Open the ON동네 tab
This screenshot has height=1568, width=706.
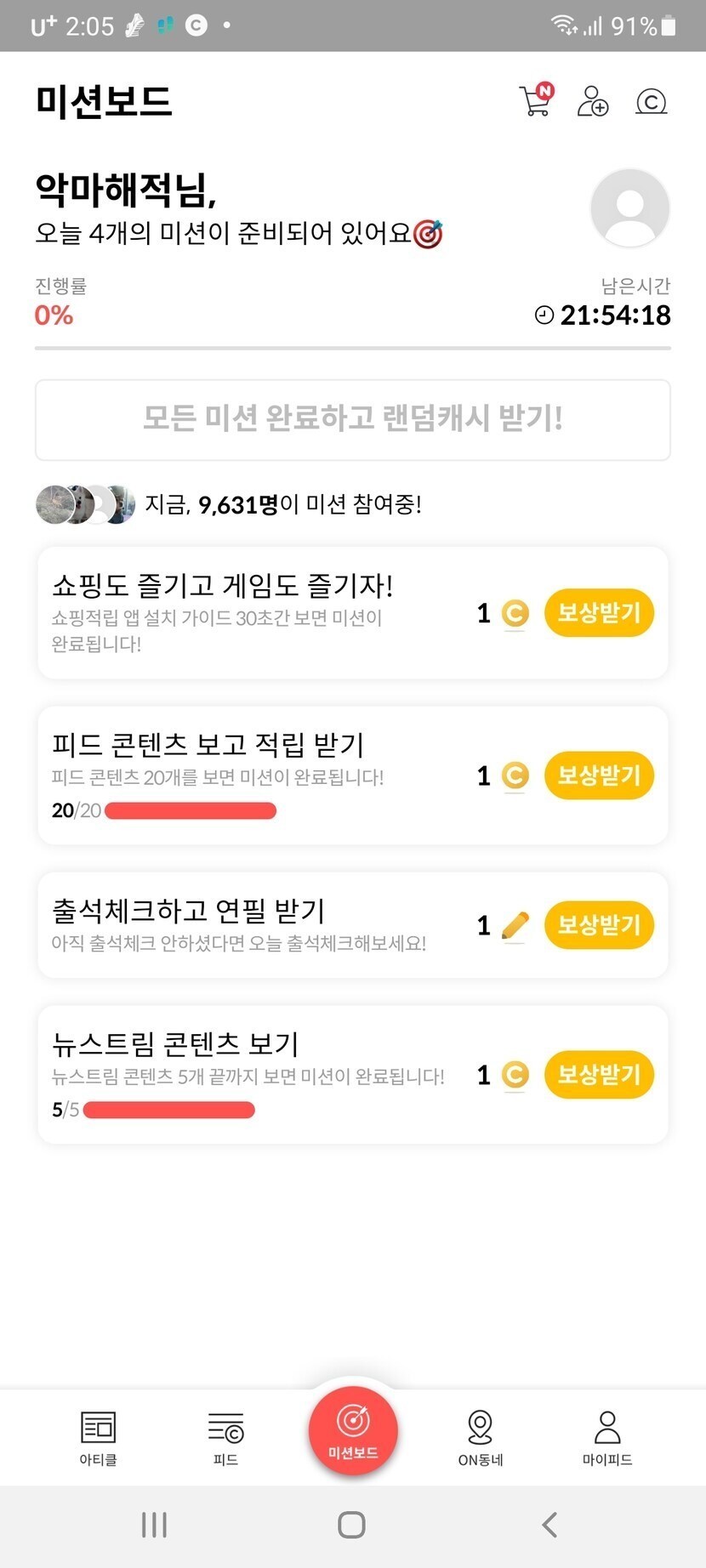click(x=481, y=1437)
